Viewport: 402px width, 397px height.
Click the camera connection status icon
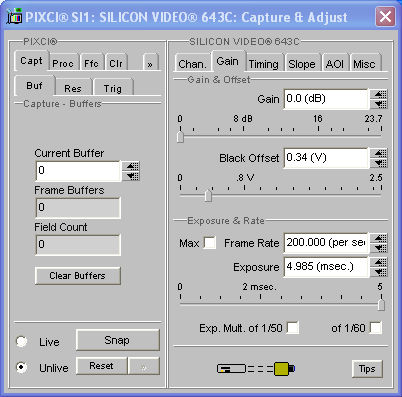(x=256, y=368)
